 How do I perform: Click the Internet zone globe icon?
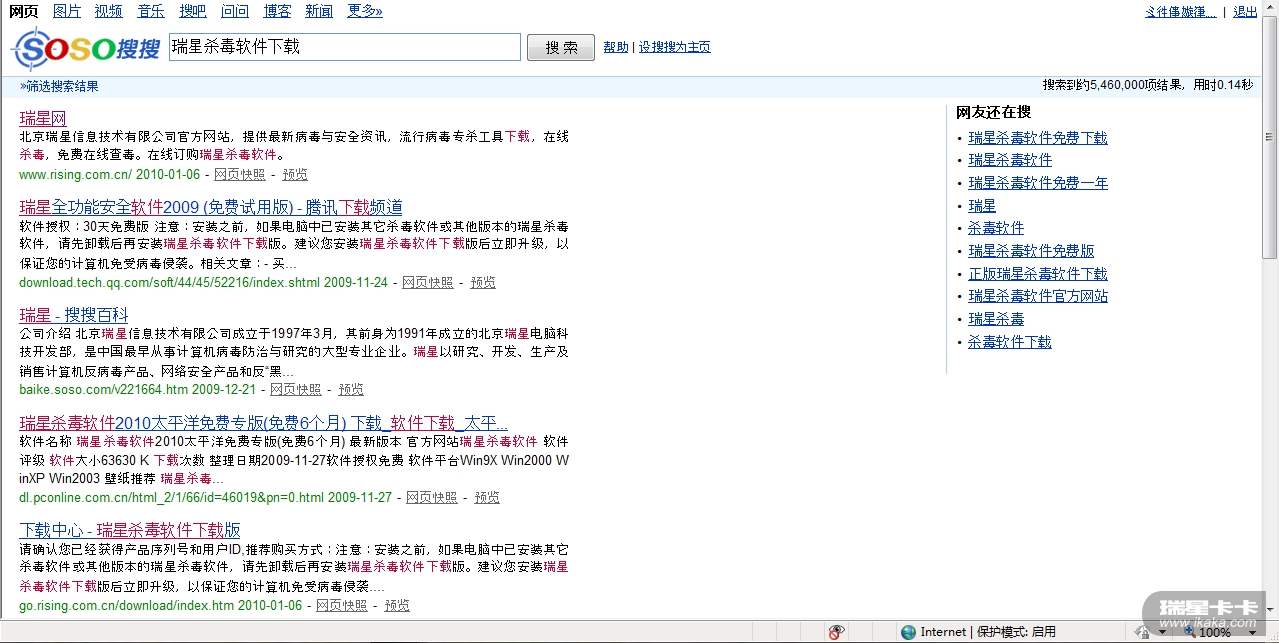[x=908, y=632]
